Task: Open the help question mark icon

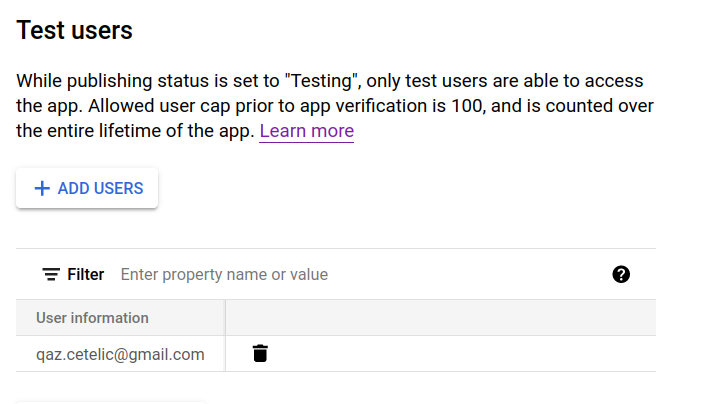Action: [x=621, y=274]
